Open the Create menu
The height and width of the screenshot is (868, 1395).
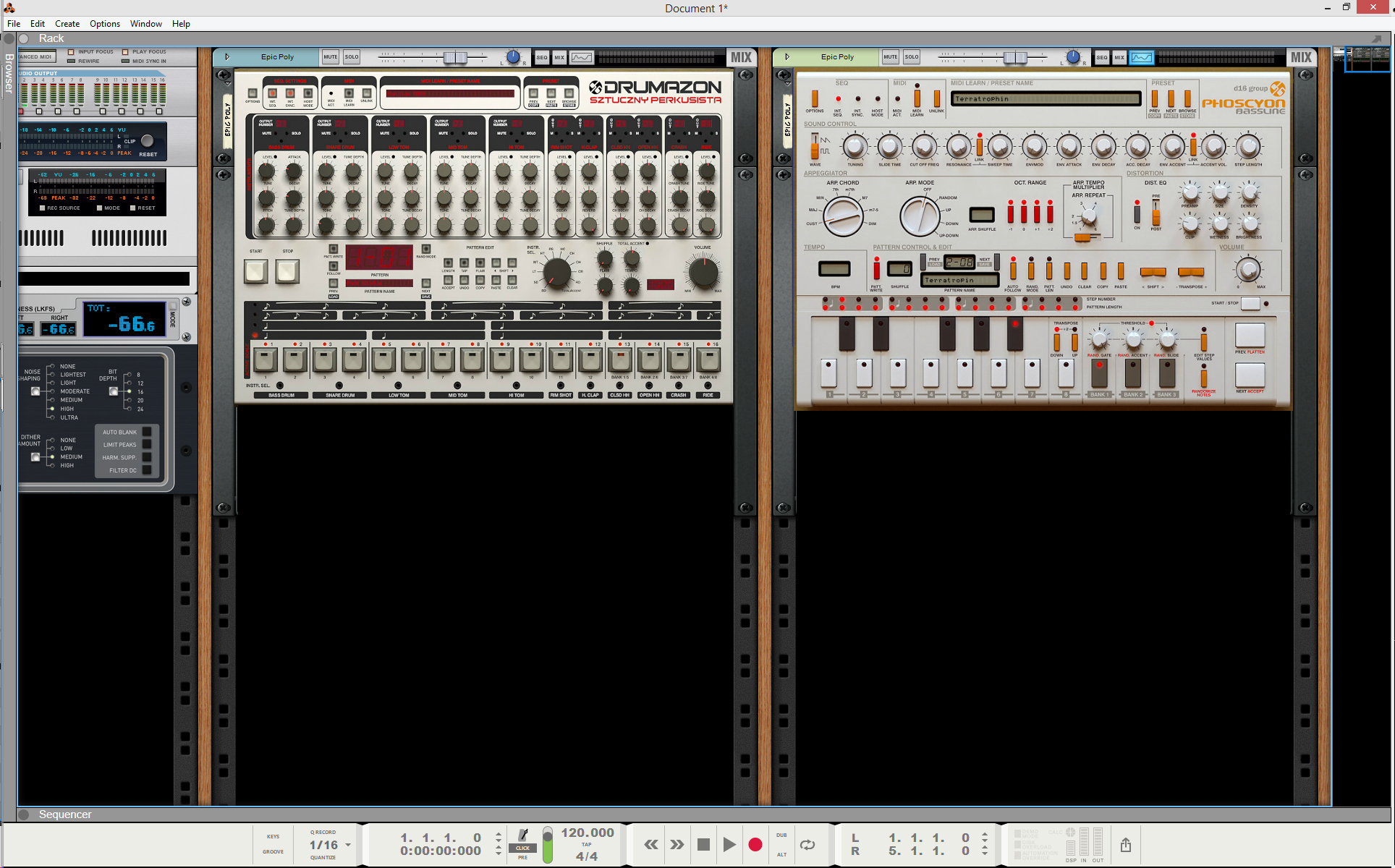(x=67, y=24)
